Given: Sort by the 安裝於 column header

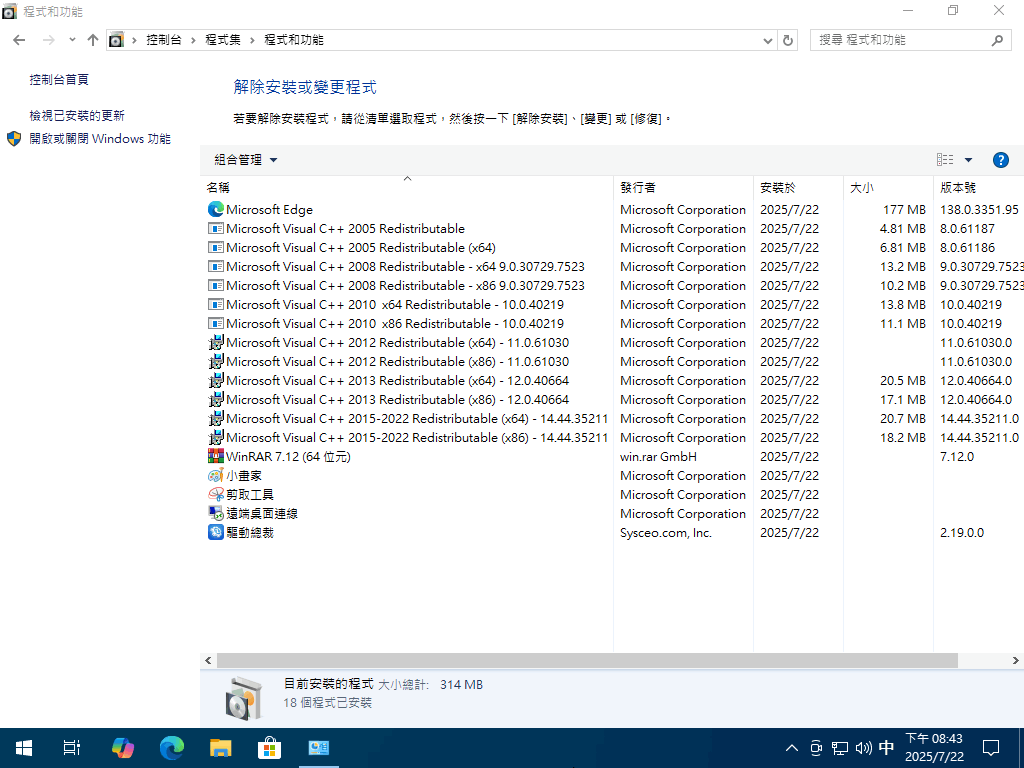Looking at the screenshot, I should pyautogui.click(x=798, y=187).
